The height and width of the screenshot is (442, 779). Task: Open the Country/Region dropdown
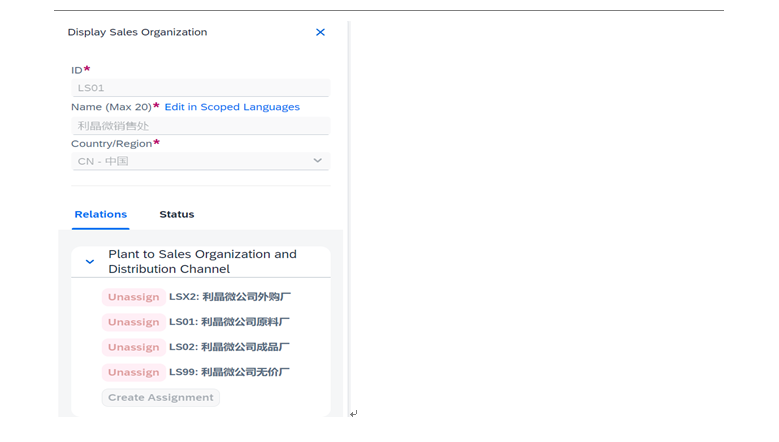coord(200,161)
